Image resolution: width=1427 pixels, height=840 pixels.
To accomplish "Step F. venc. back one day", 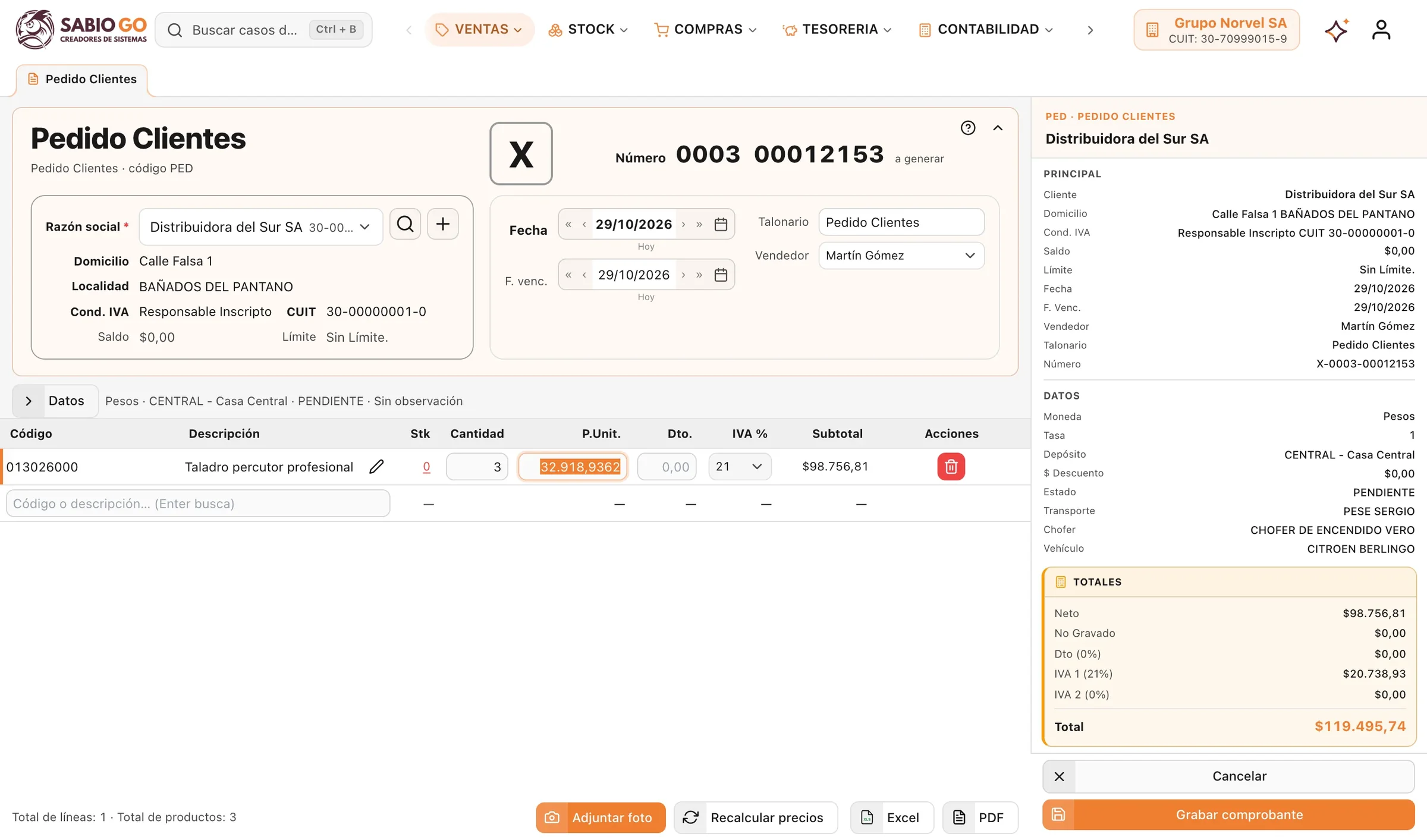I will click(x=584, y=275).
